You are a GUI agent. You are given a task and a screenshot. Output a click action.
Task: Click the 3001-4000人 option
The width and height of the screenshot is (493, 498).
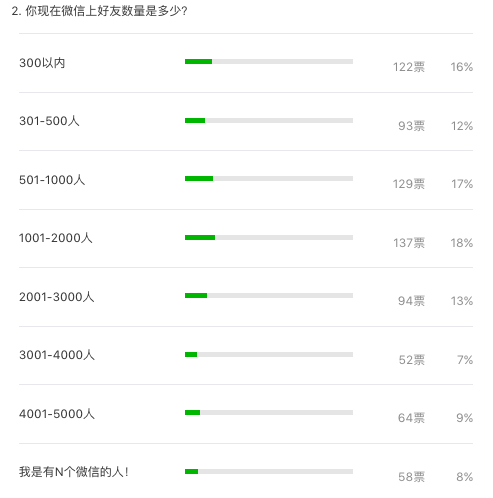coord(57,355)
